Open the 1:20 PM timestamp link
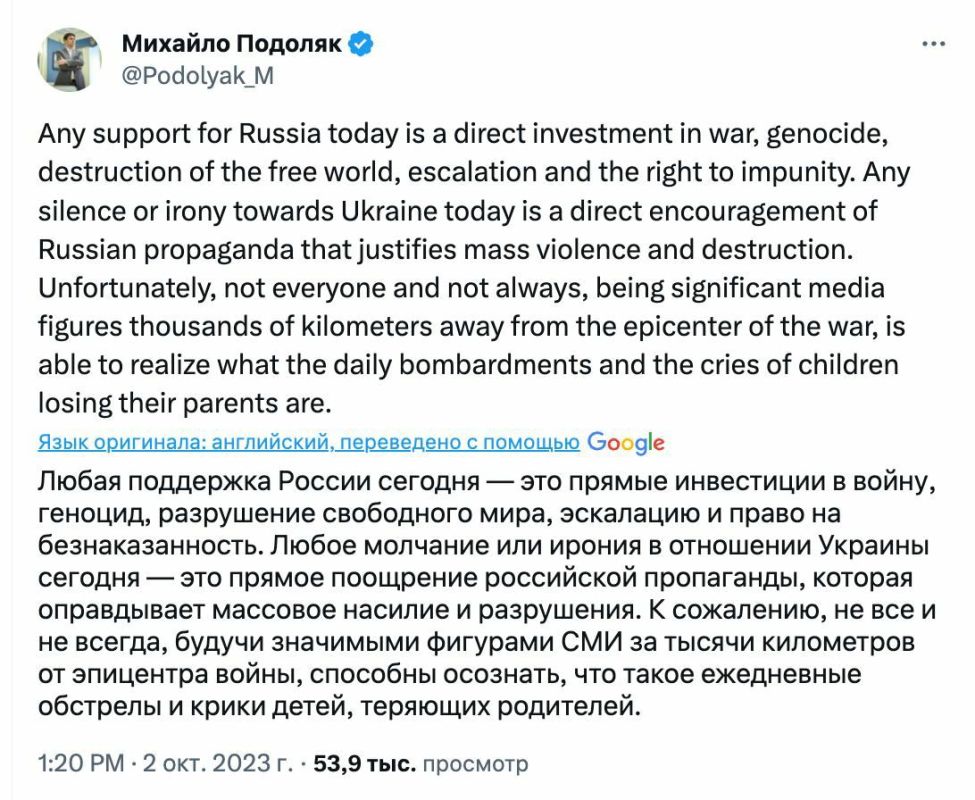The width and height of the screenshot is (975, 800). (81, 763)
